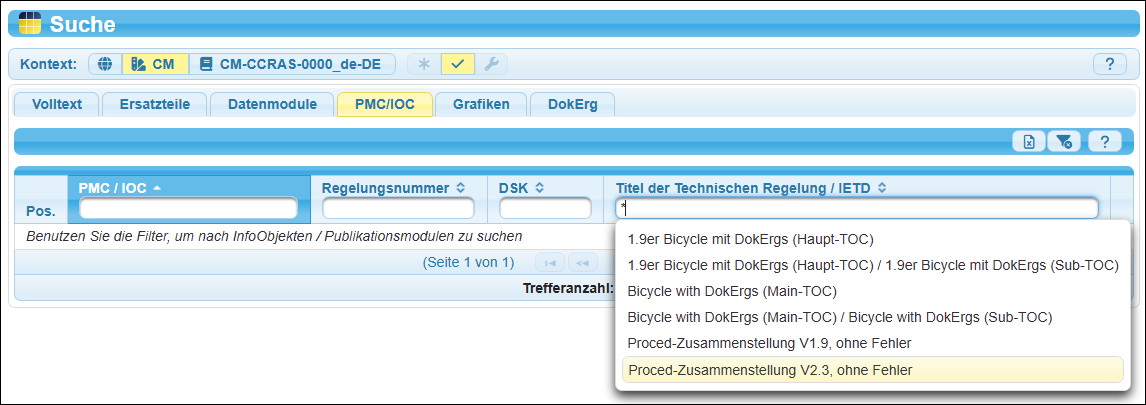Switch to the Volltext tab
Screen dimensions: 1146x405
click(56, 104)
